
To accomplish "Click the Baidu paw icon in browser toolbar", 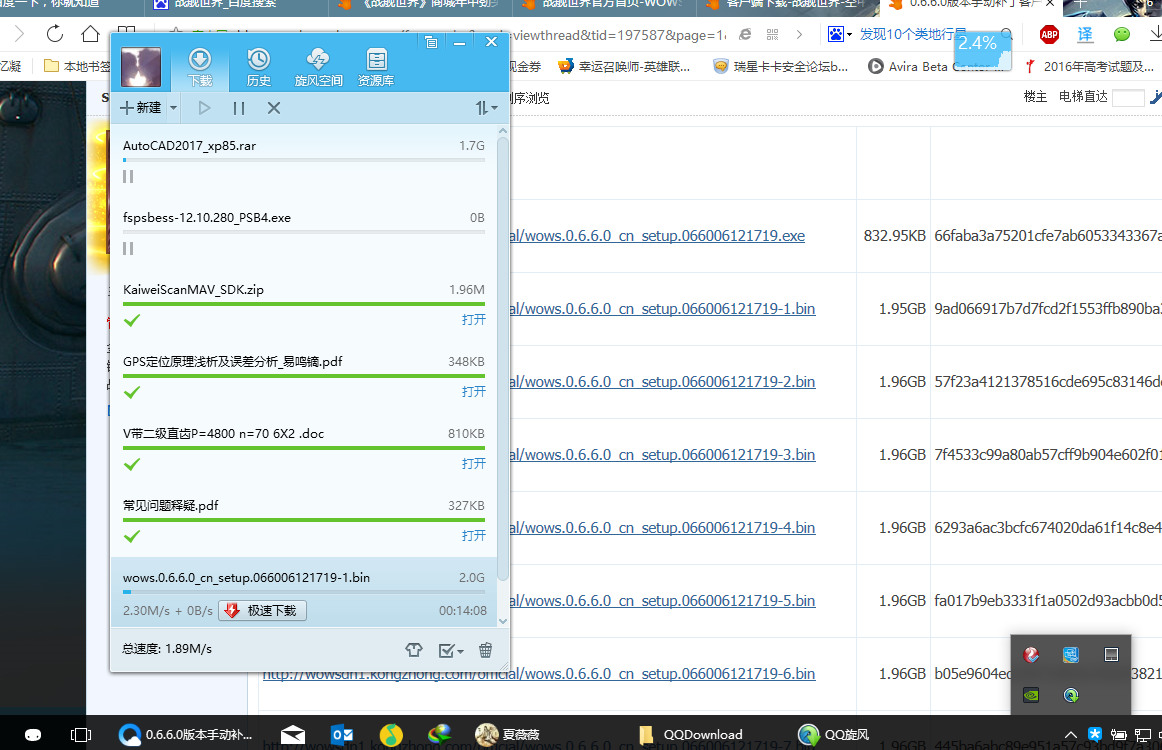I will coord(836,34).
